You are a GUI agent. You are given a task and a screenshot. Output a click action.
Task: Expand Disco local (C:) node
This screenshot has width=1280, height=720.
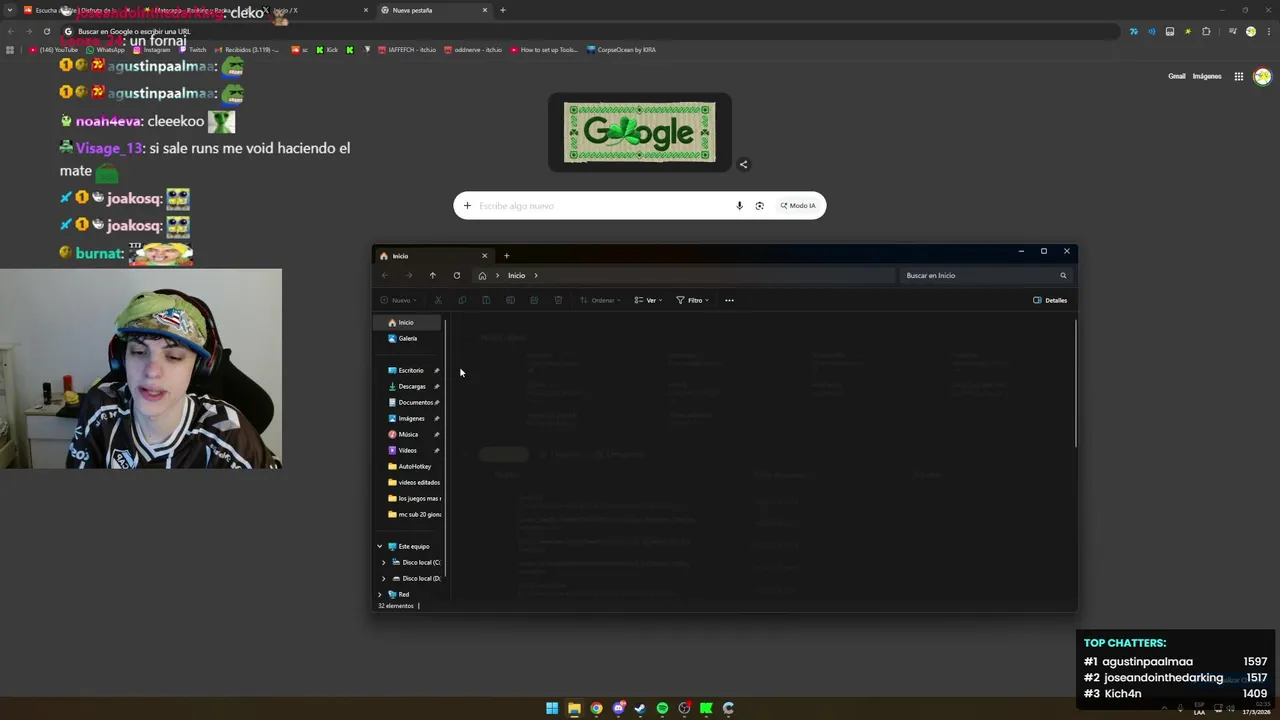(x=383, y=562)
